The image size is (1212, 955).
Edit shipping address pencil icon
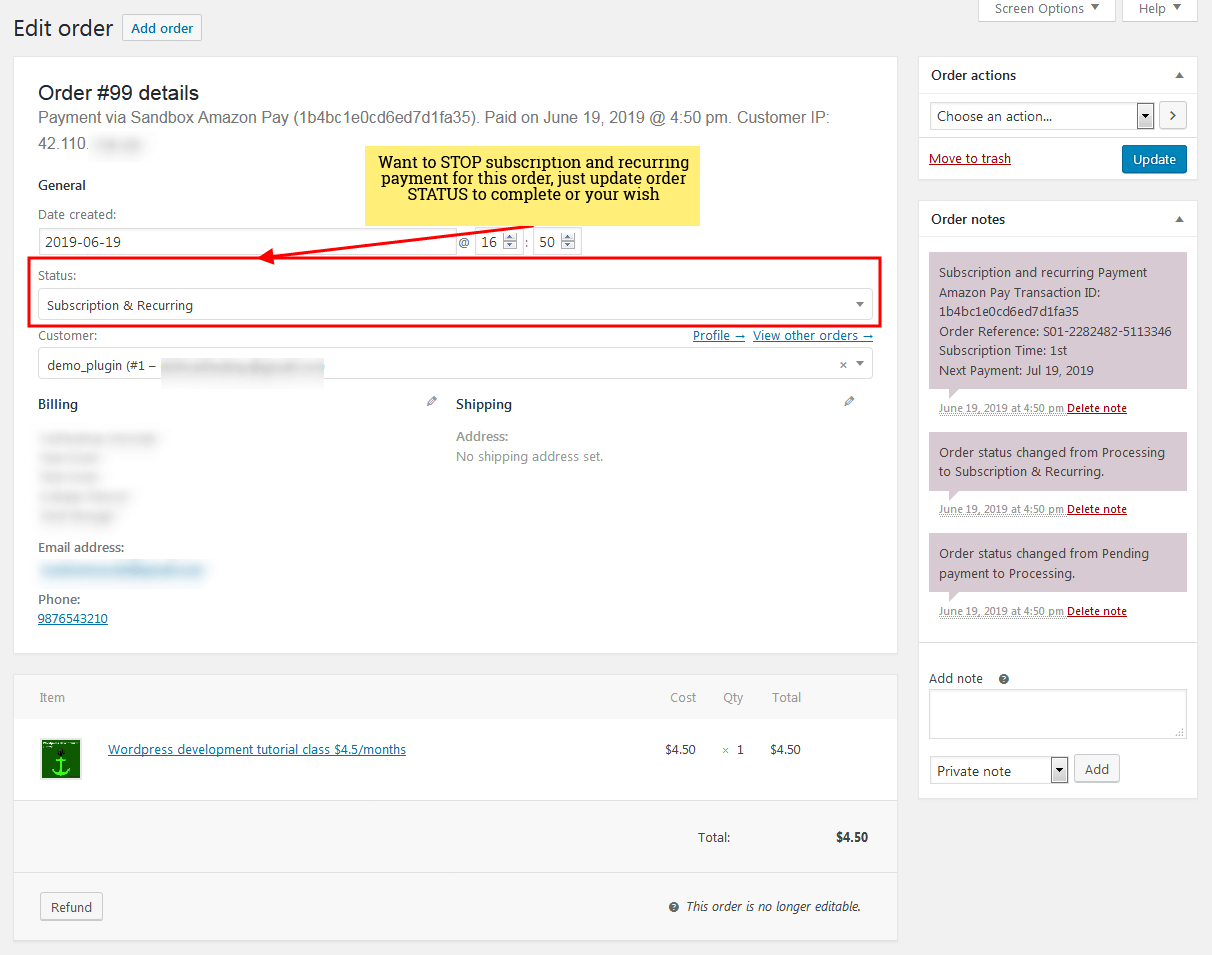click(849, 402)
